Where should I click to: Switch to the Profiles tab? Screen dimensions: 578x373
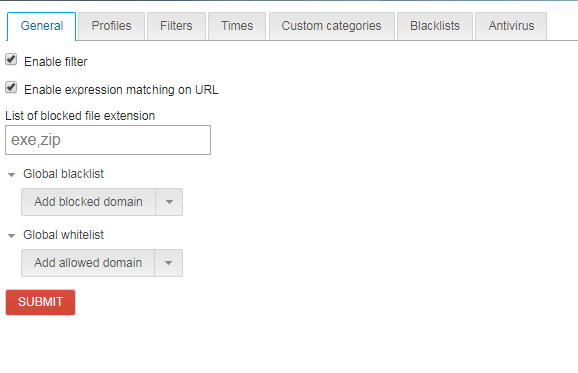(x=111, y=26)
